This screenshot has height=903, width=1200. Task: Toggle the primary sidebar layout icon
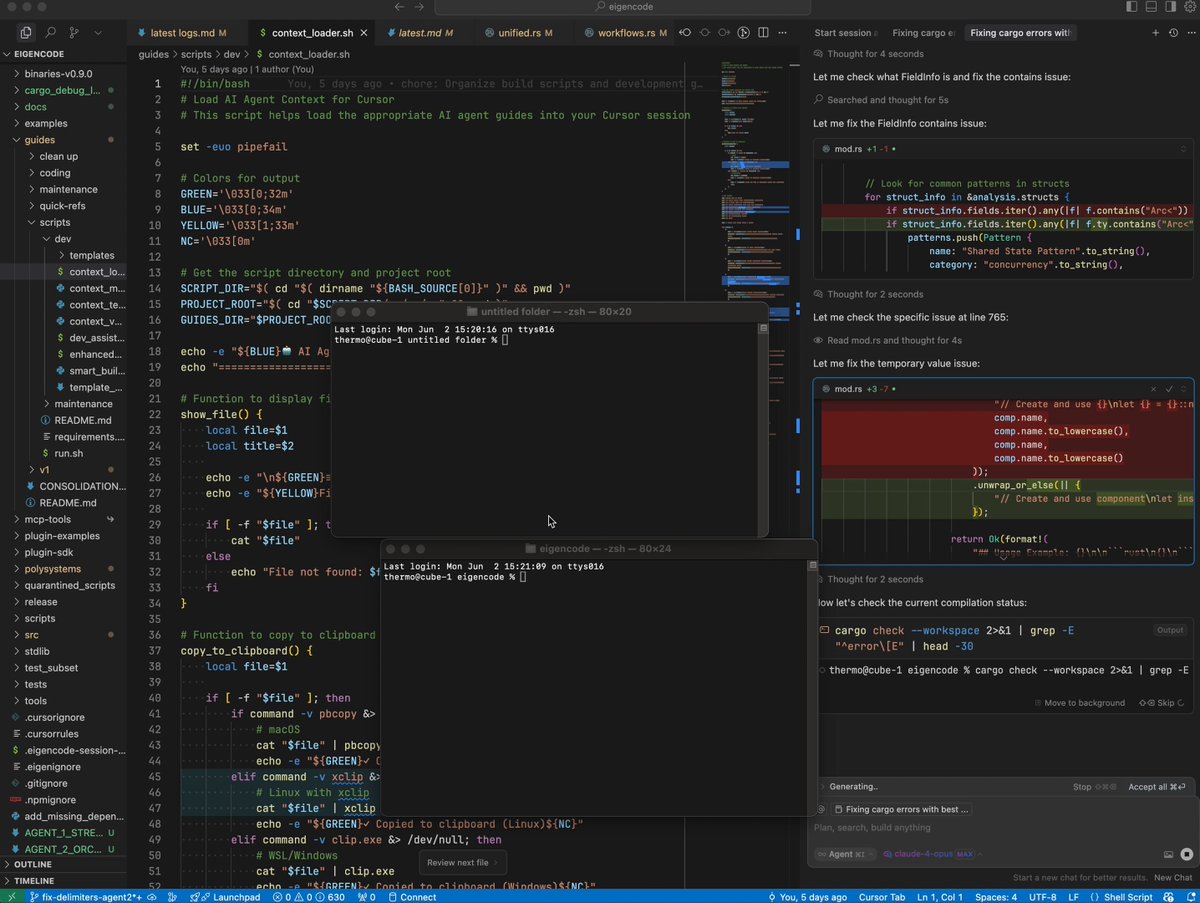pyautogui.click(x=1132, y=7)
